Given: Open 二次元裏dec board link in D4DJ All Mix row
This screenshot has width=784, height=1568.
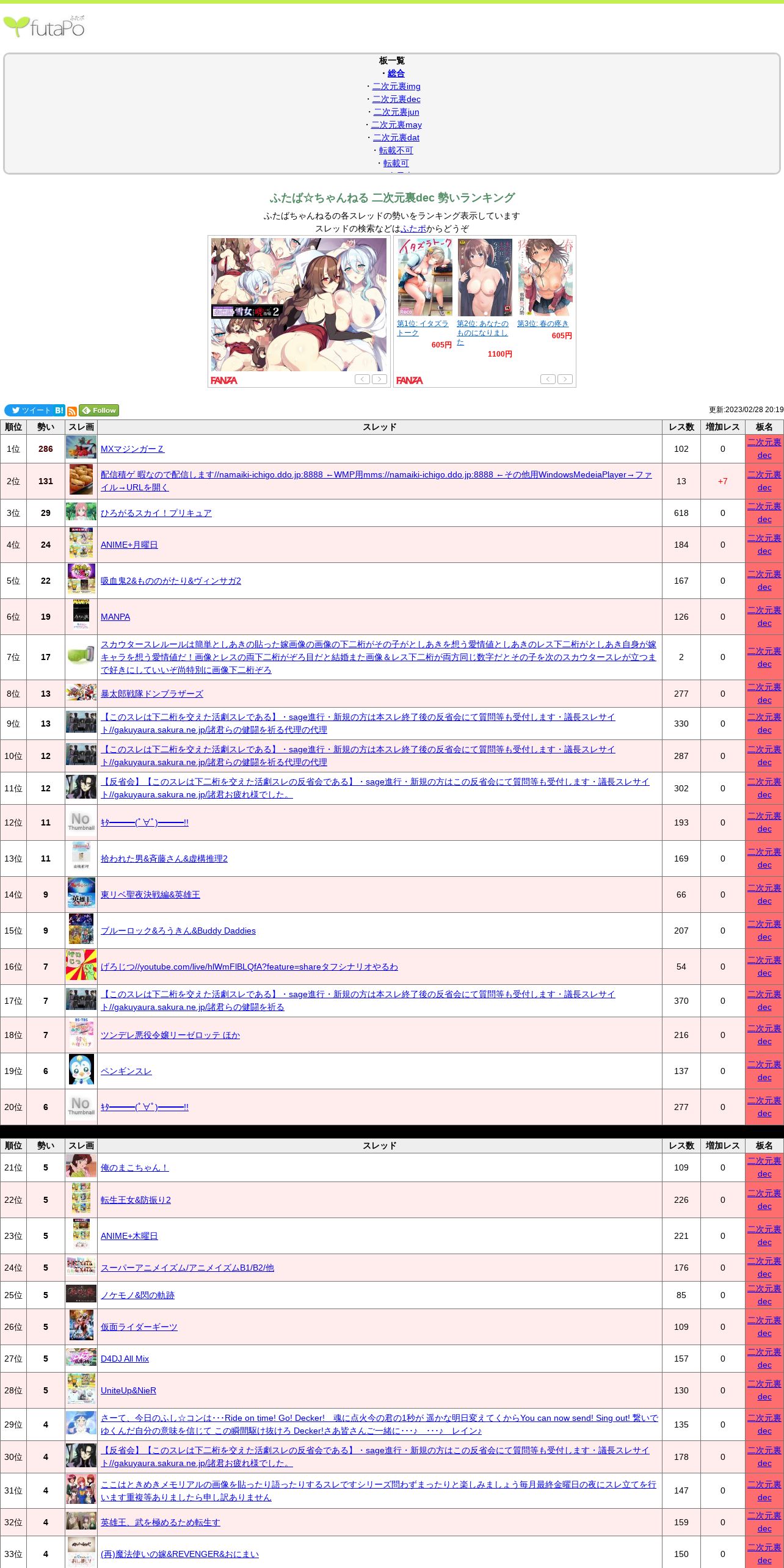Looking at the screenshot, I should pos(764,1359).
